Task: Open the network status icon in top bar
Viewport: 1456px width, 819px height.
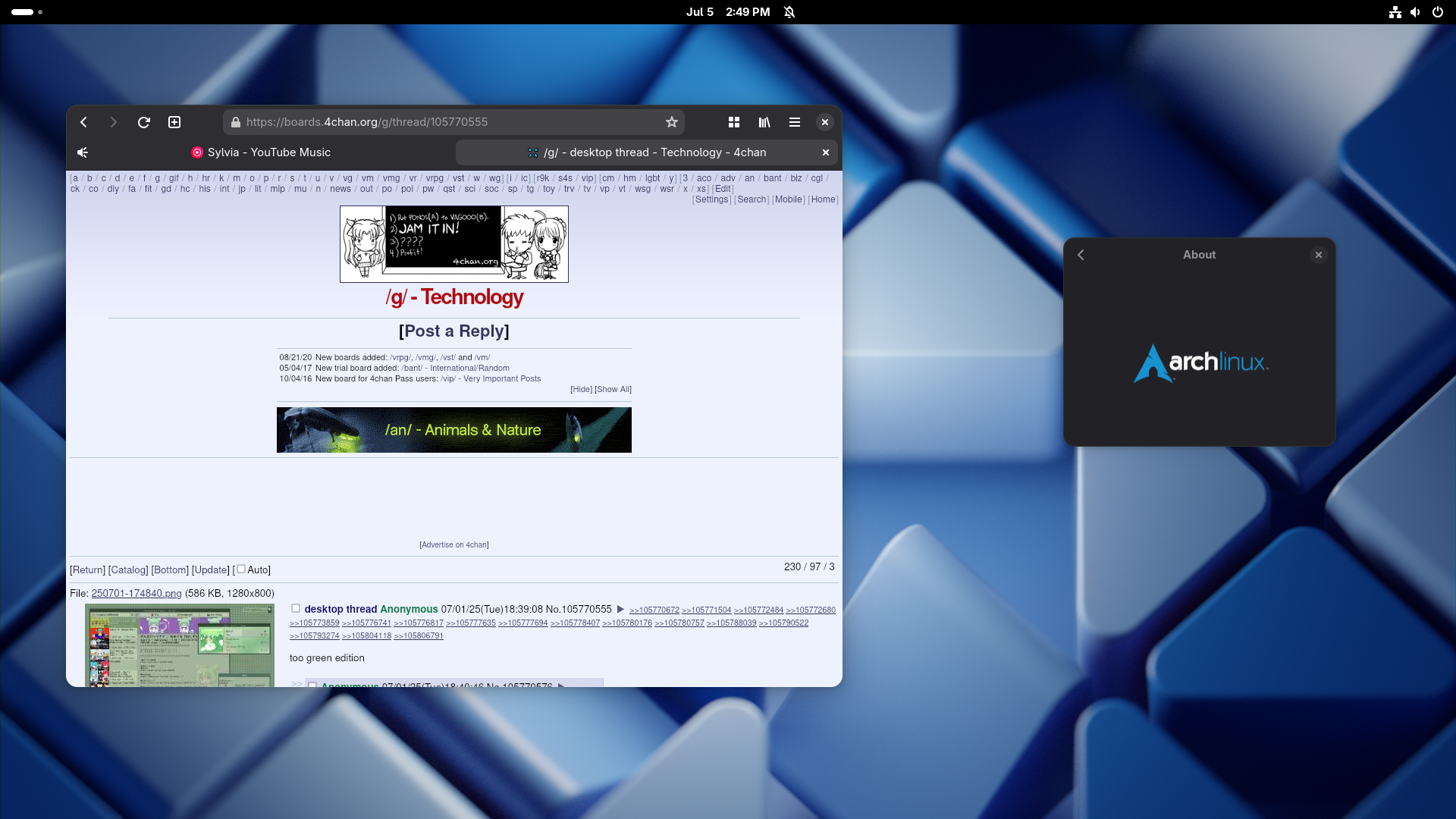Action: 1395,12
